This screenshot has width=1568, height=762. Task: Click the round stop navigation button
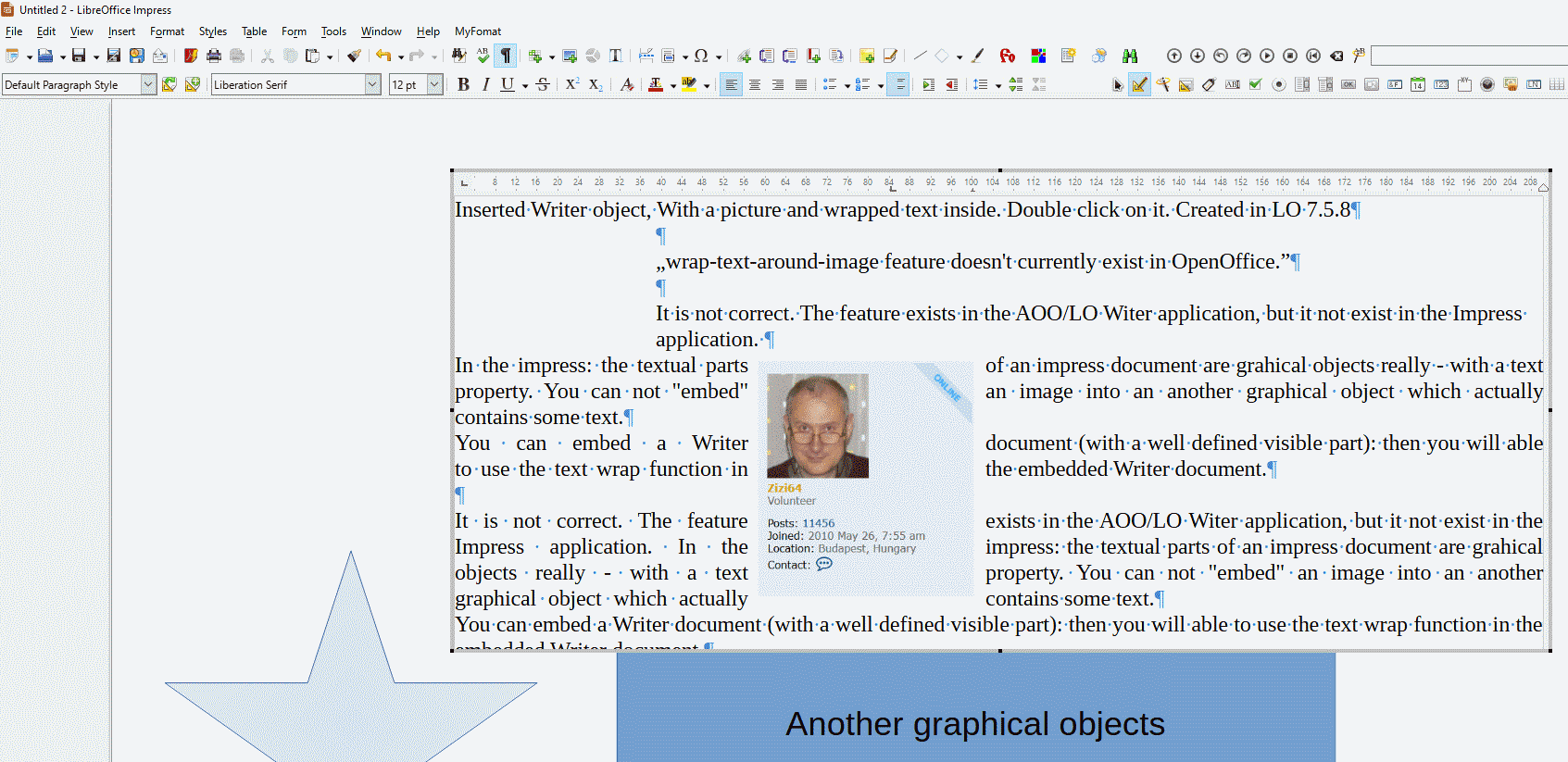point(1290,56)
